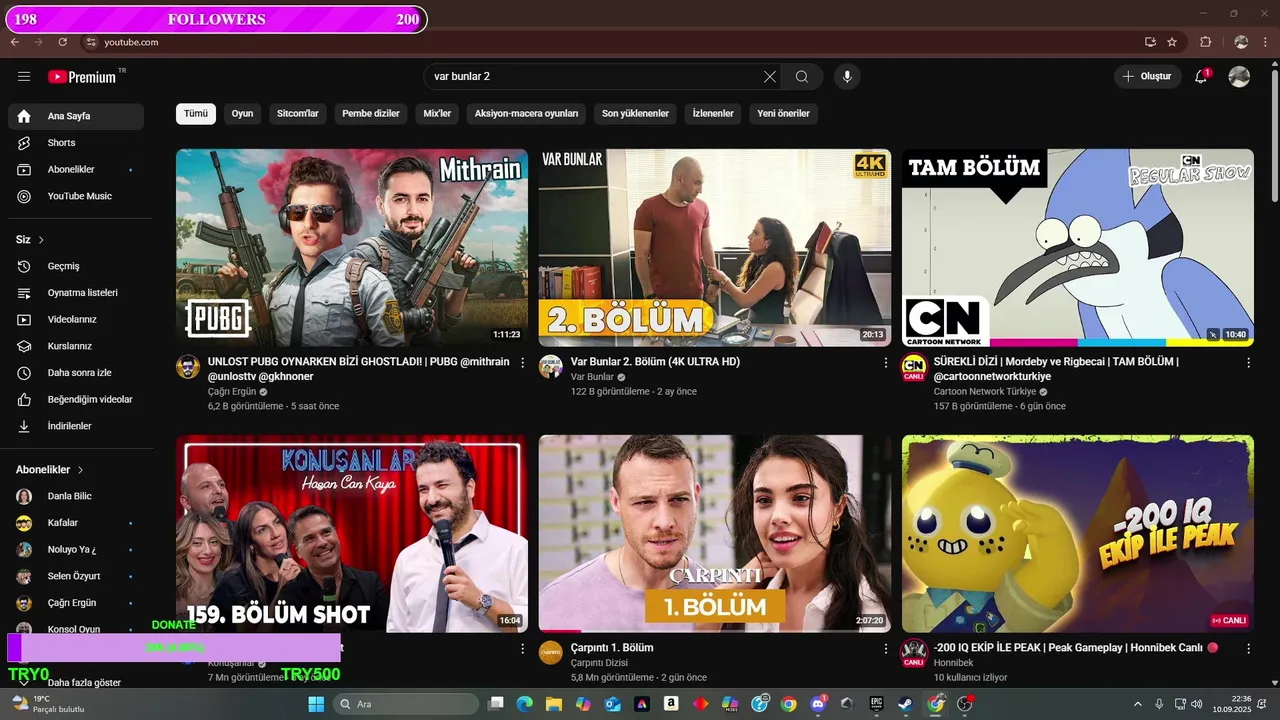Clear the search box with the X
Image resolution: width=1280 pixels, height=720 pixels.
click(x=770, y=76)
